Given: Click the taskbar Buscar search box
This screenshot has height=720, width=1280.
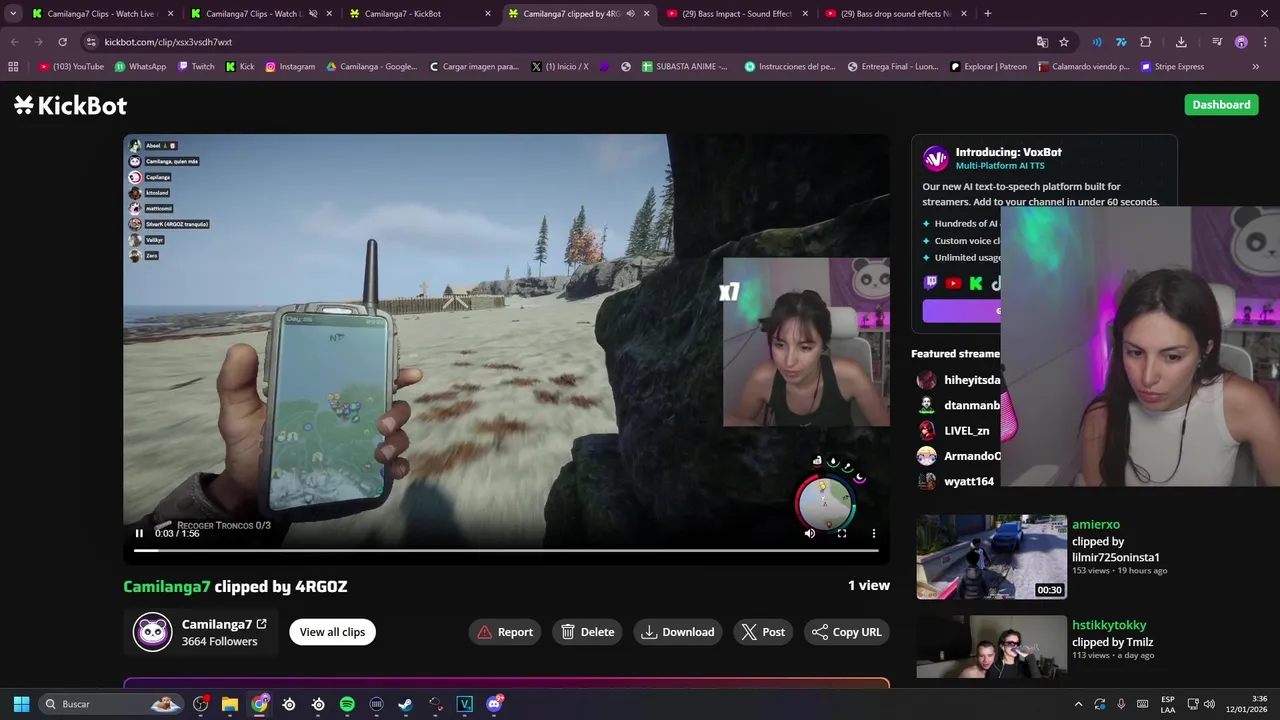Looking at the screenshot, I should point(112,704).
